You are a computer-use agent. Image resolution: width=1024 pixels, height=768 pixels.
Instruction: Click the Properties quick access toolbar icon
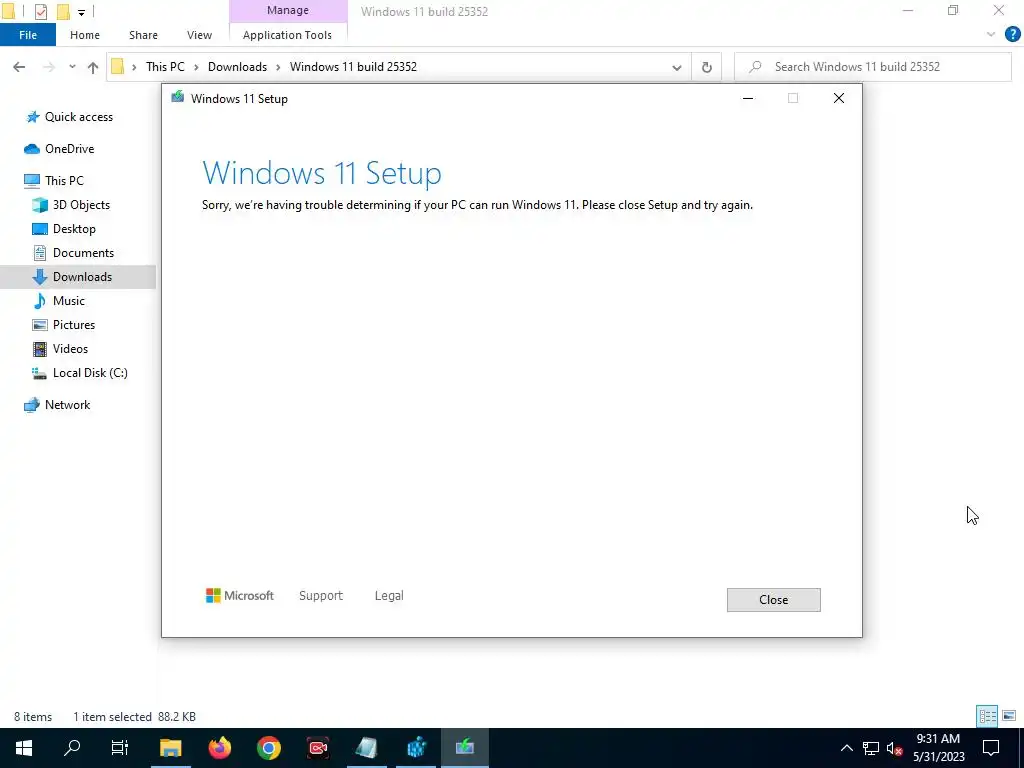coord(40,11)
